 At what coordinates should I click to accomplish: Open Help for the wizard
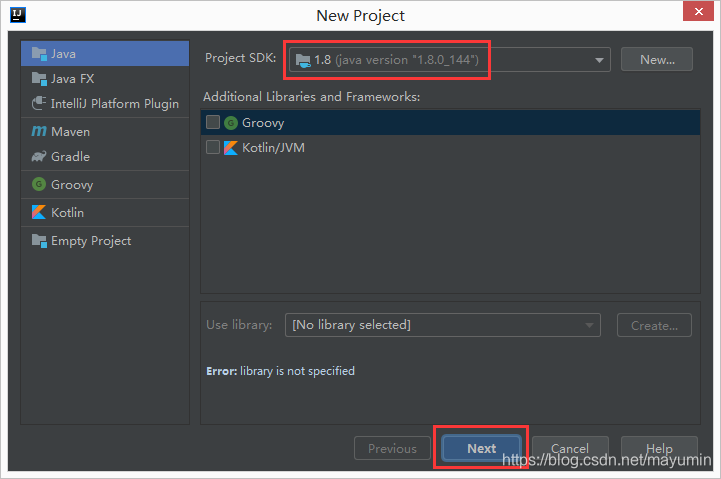pos(659,448)
